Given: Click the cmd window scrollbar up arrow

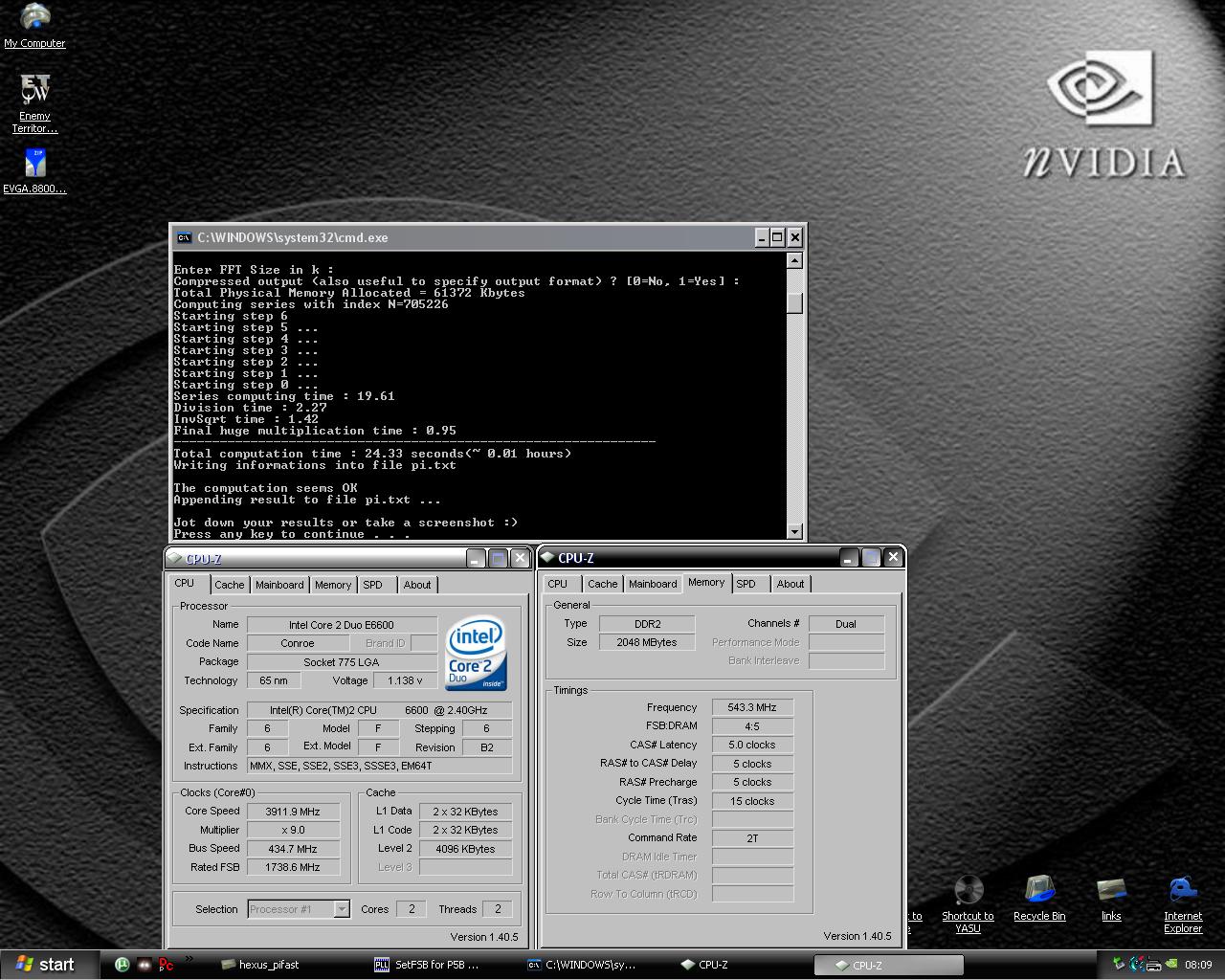Looking at the screenshot, I should pyautogui.click(x=794, y=260).
